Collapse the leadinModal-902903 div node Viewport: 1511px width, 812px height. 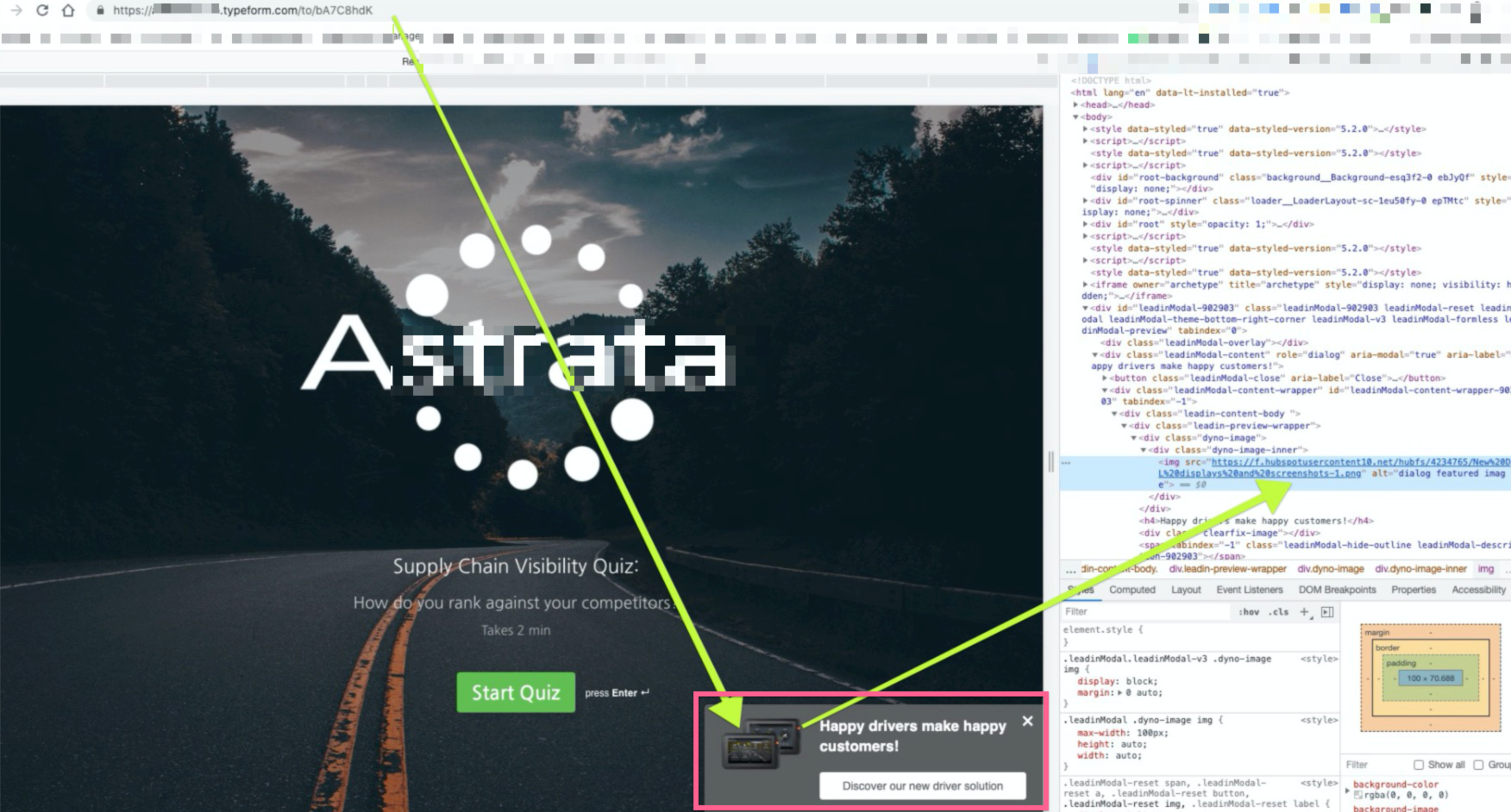pos(1086,308)
